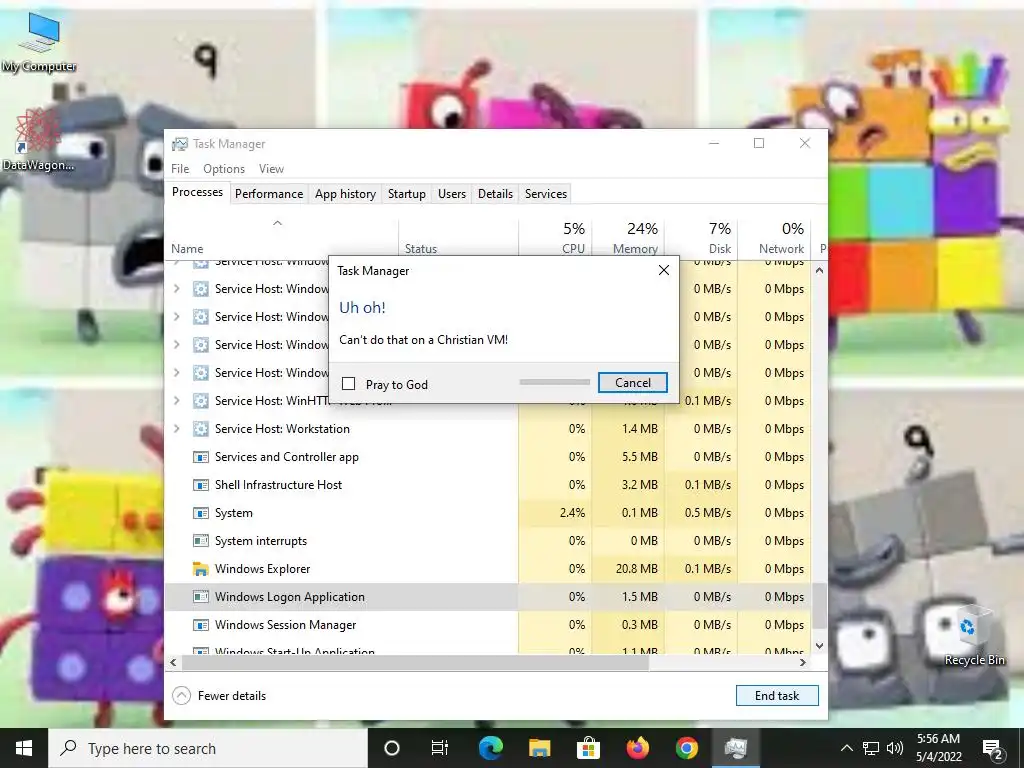Launch Microsoft Edge from the taskbar
Viewport: 1024px width, 768px height.
click(x=490, y=748)
